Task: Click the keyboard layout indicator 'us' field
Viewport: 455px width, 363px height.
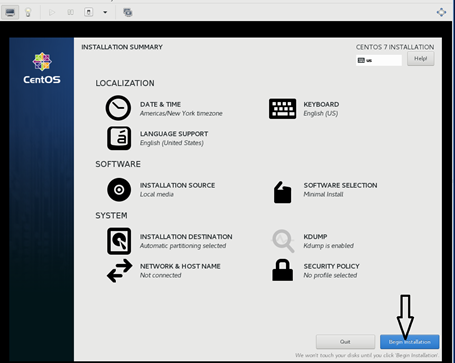Action: 379,60
